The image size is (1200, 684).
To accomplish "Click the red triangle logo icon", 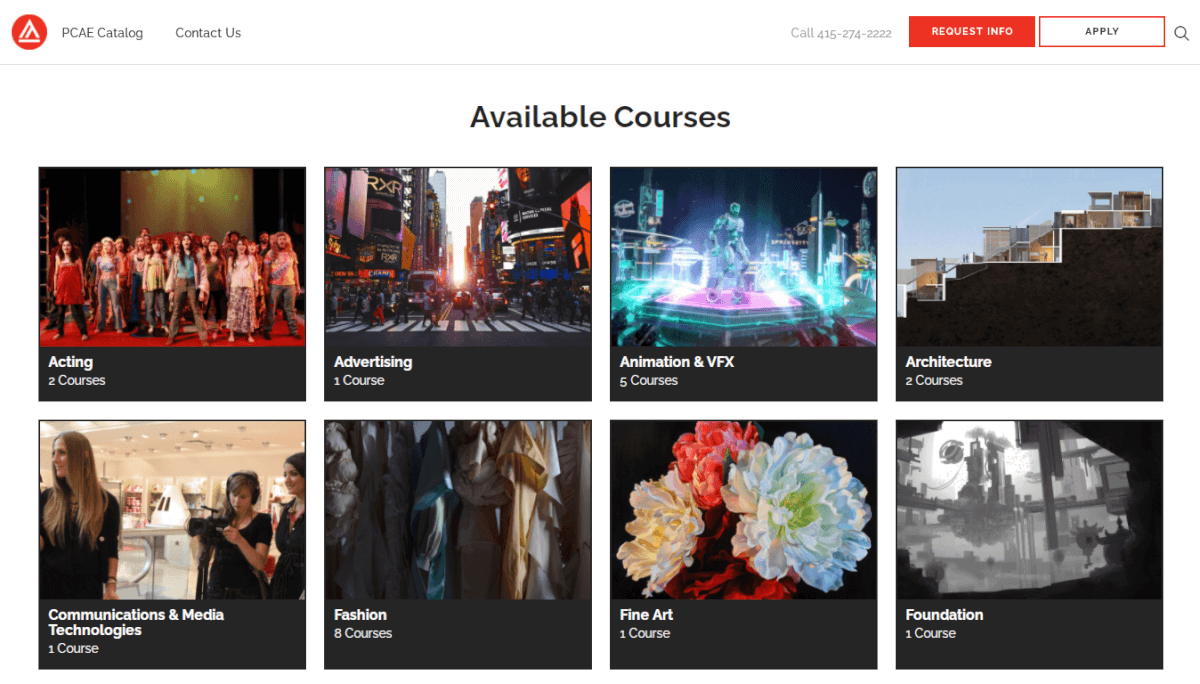I will [29, 33].
